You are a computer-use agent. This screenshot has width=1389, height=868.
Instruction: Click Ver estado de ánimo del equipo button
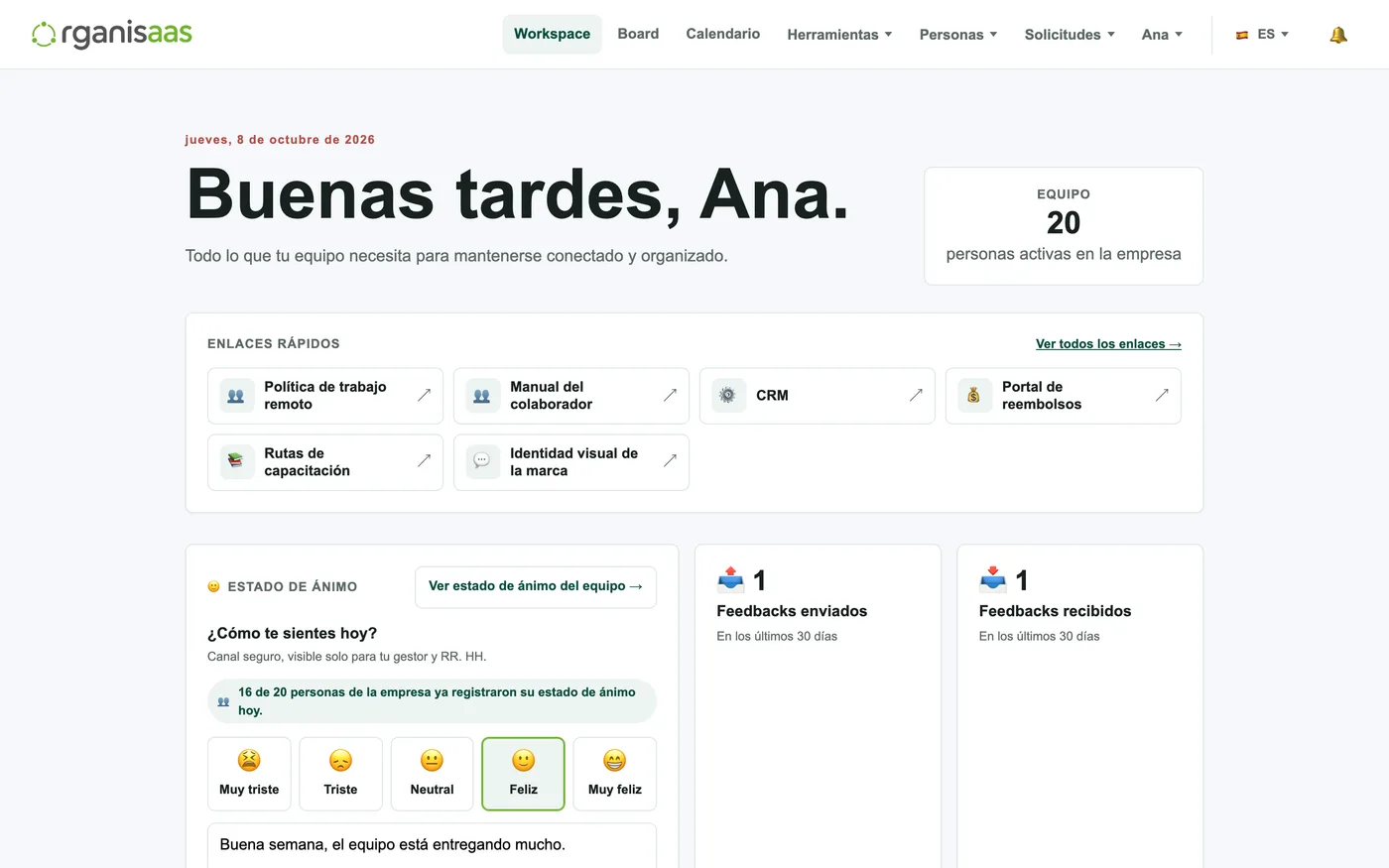(x=536, y=586)
